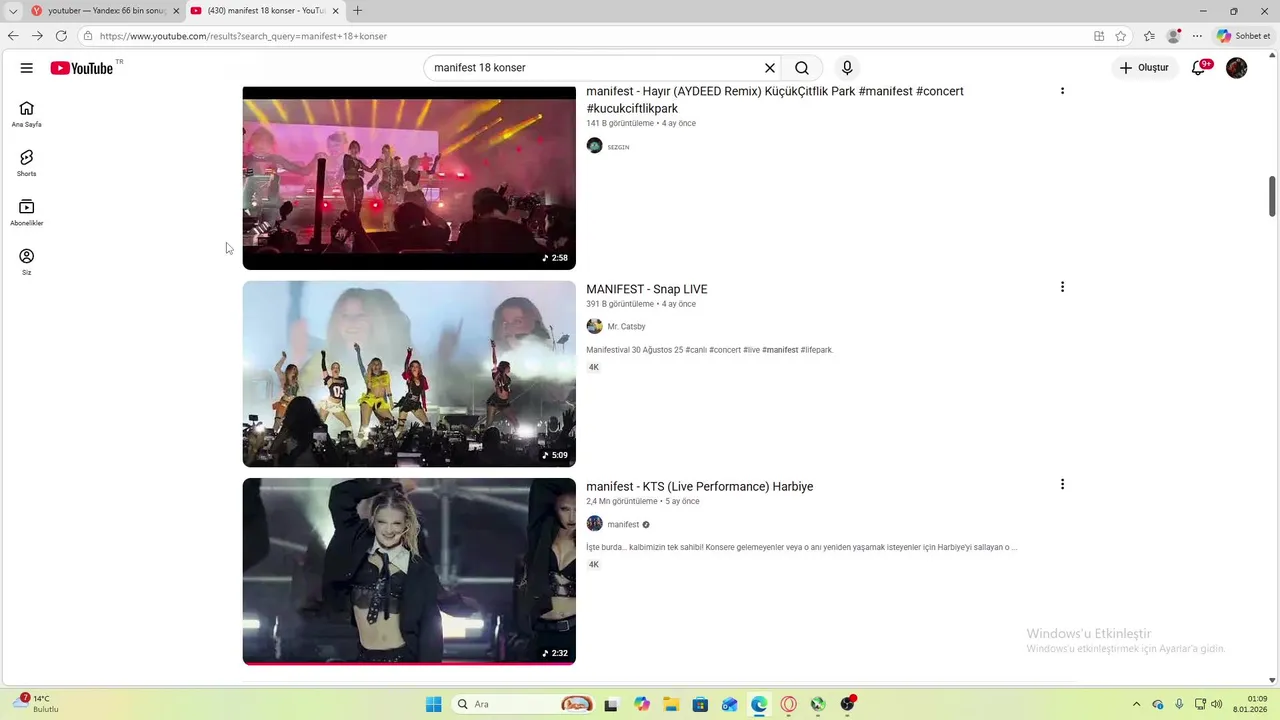Screen dimensions: 1280x720
Task: Open Abonelikler in the sidebar
Action: (27, 213)
